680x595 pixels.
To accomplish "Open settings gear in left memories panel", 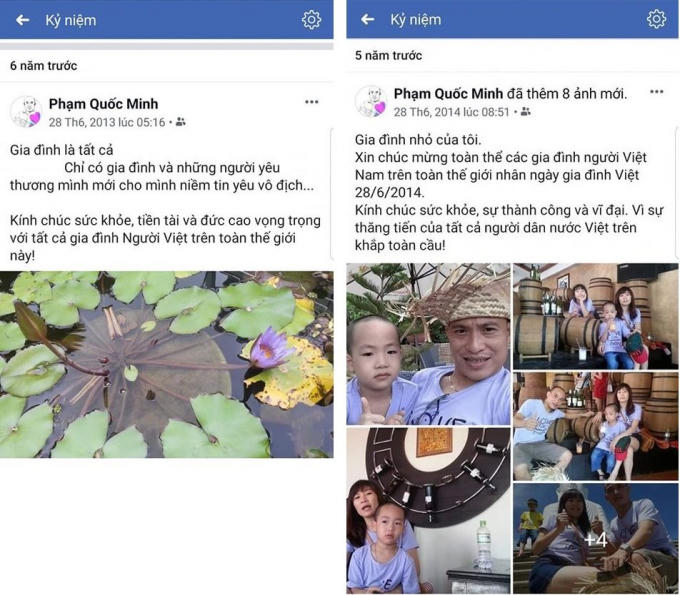I will click(311, 20).
